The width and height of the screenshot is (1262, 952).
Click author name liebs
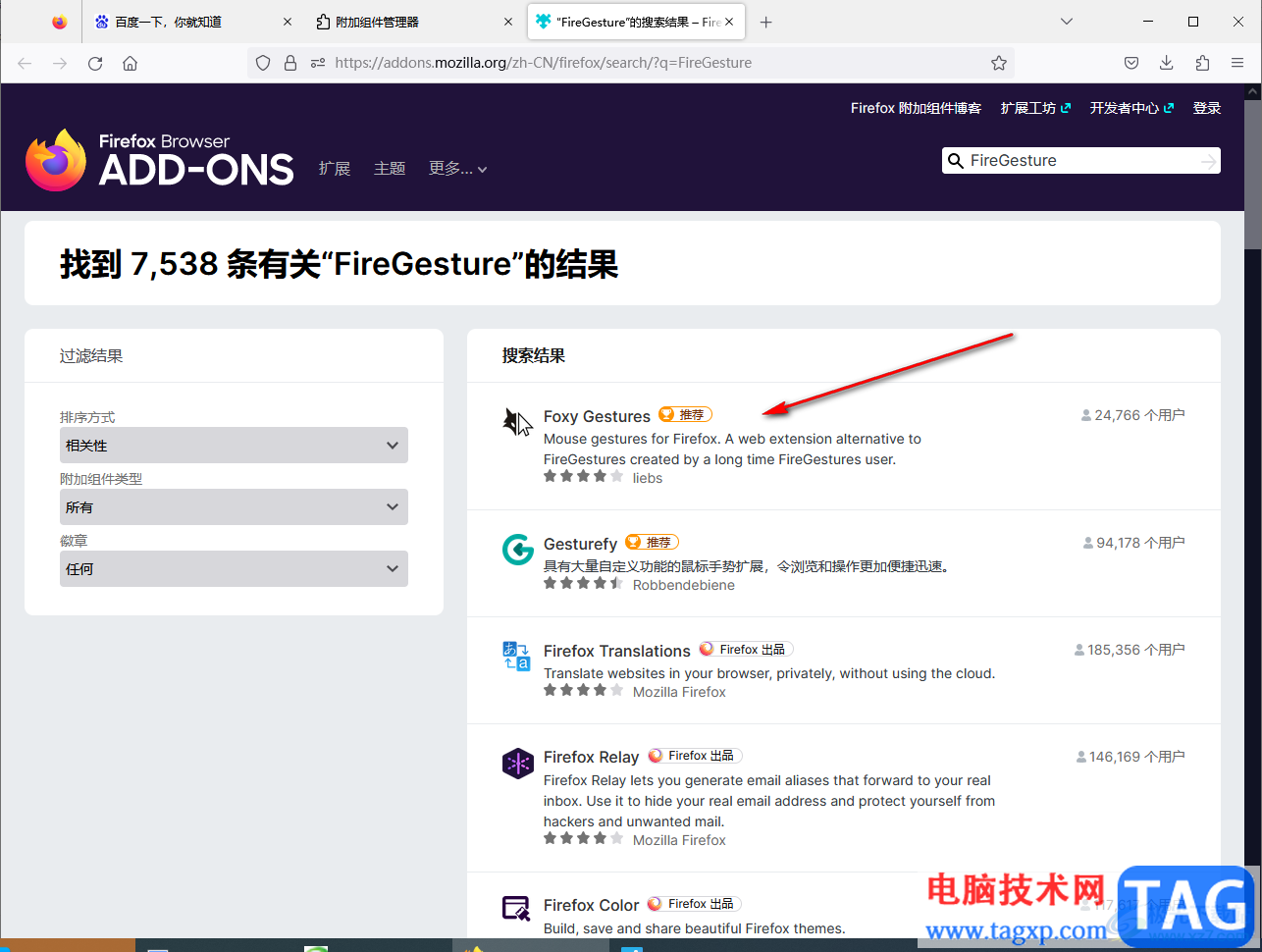pos(648,478)
